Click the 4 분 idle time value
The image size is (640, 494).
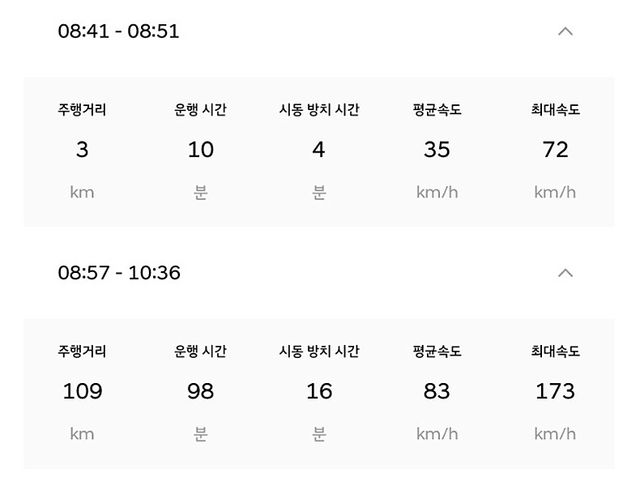click(x=319, y=150)
